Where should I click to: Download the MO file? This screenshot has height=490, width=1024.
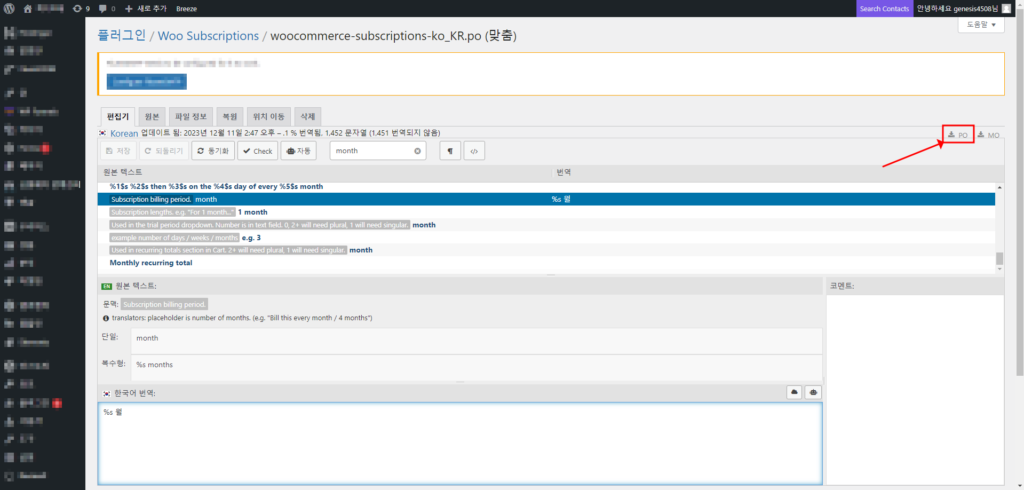click(988, 135)
